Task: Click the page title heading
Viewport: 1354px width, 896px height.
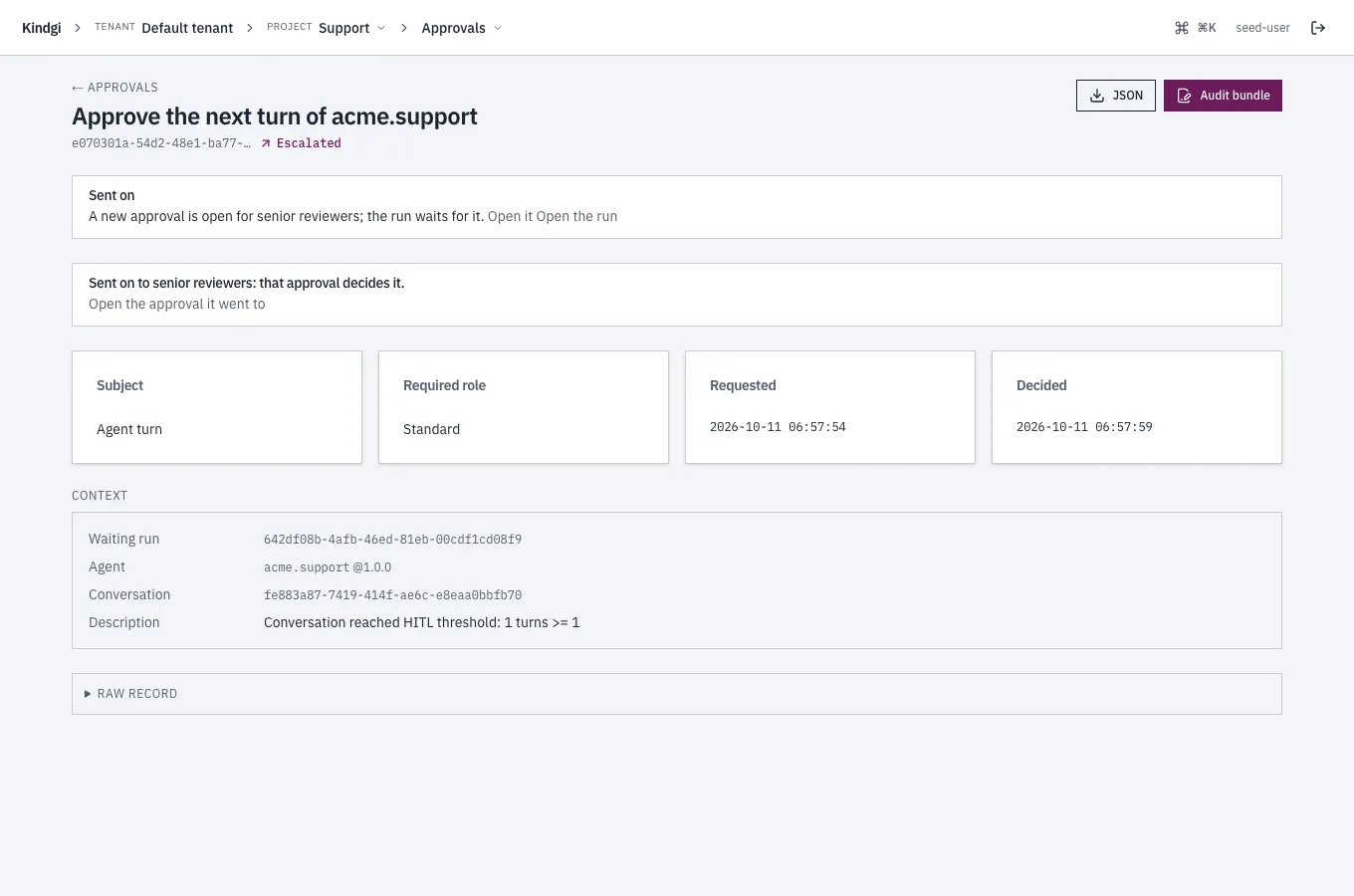Action: [x=275, y=116]
